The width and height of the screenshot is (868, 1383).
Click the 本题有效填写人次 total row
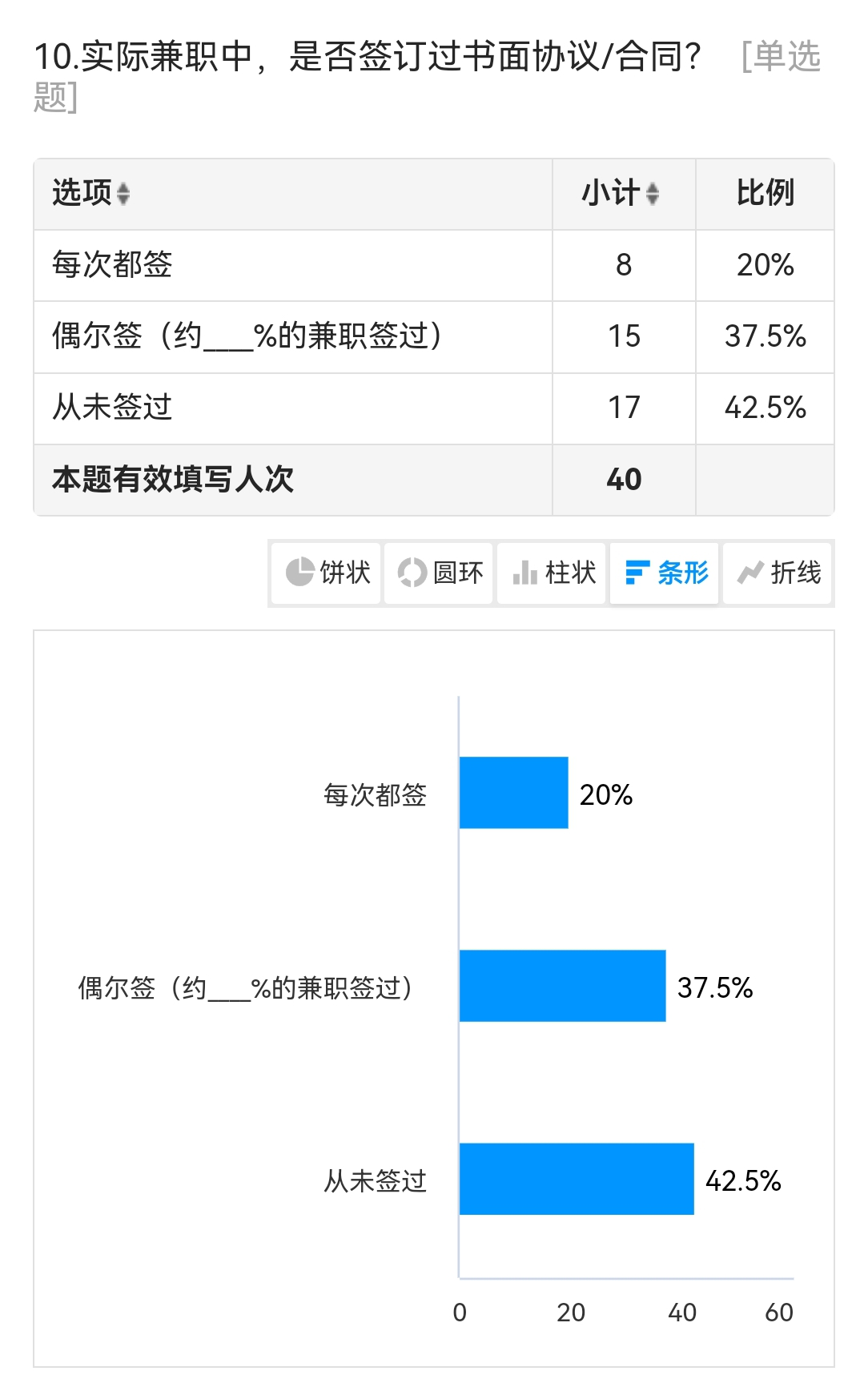tap(434, 480)
